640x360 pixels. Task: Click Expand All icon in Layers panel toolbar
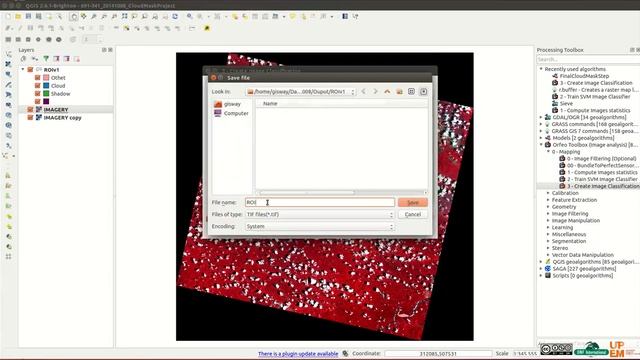pyautogui.click(x=56, y=59)
